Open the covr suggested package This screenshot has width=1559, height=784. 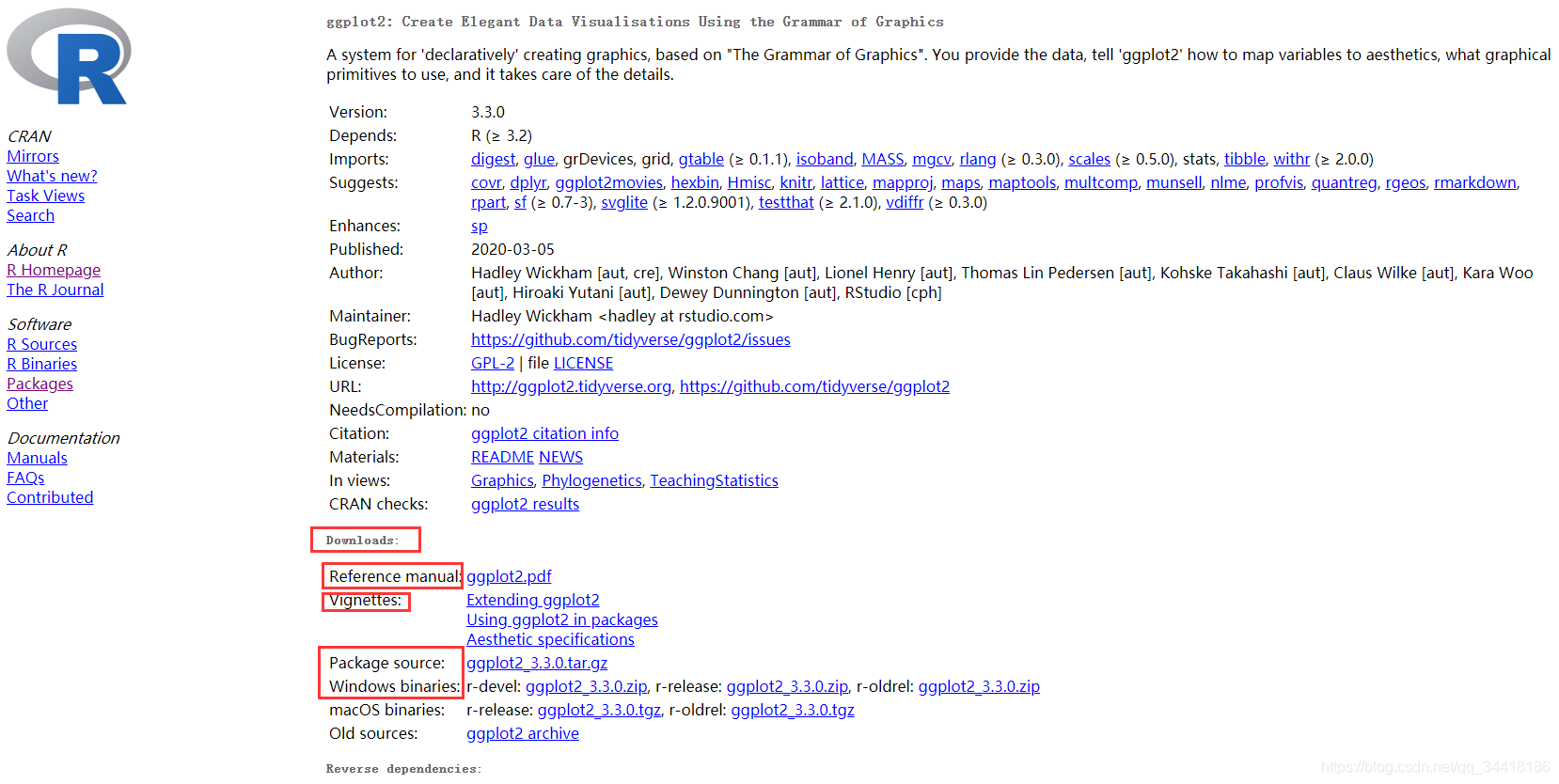486,182
